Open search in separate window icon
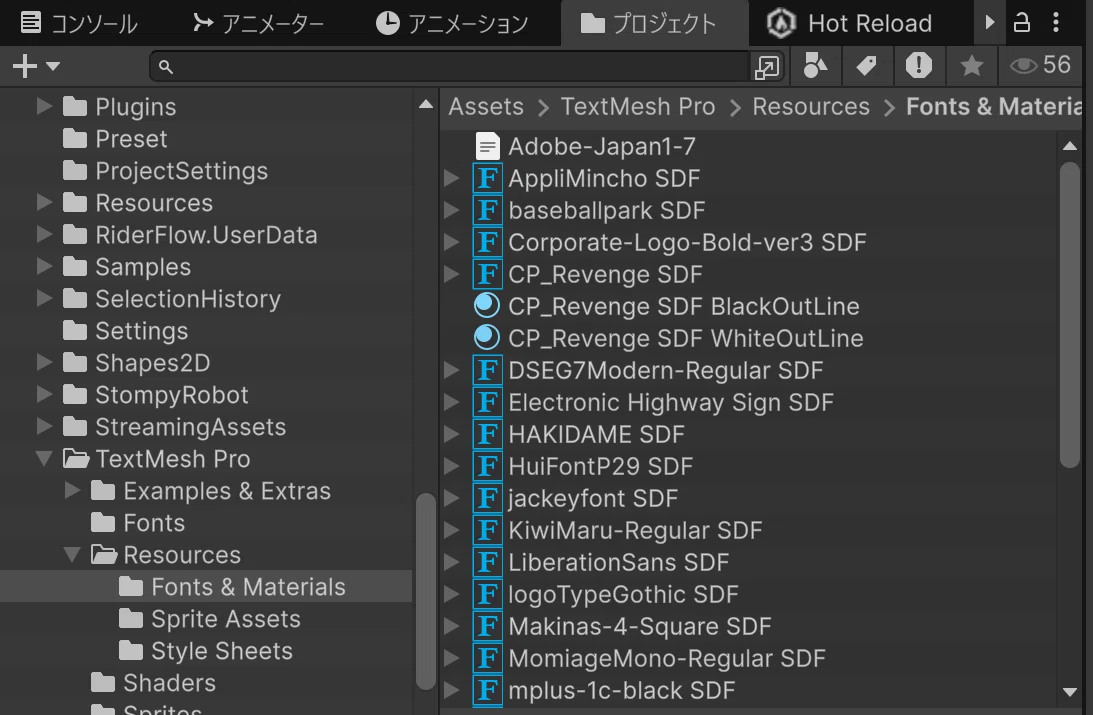The height and width of the screenshot is (715, 1093). [767, 67]
